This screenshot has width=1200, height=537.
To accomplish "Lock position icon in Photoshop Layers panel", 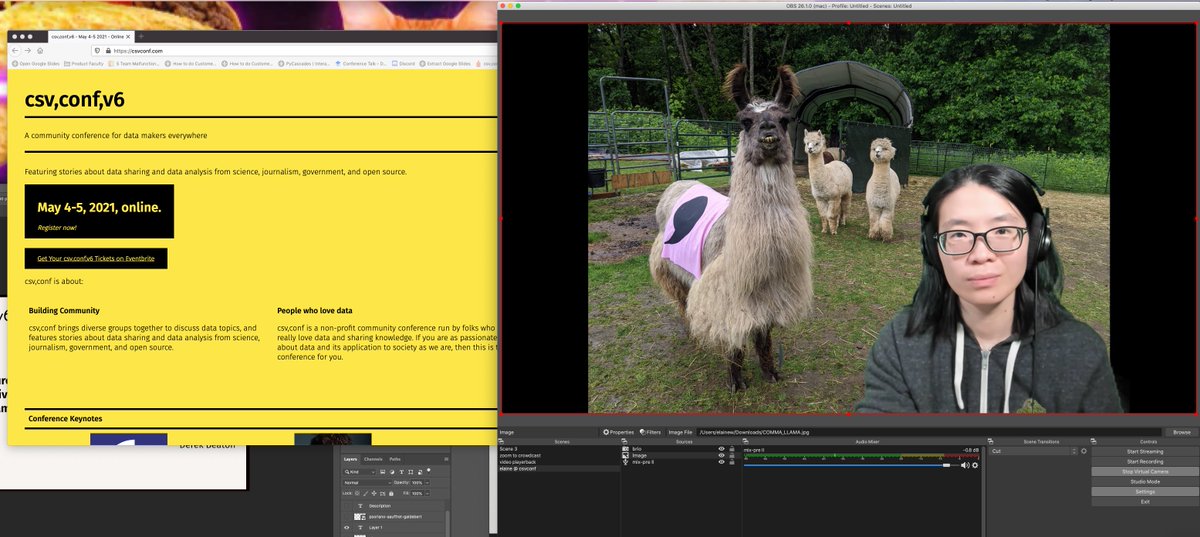I will tap(374, 493).
